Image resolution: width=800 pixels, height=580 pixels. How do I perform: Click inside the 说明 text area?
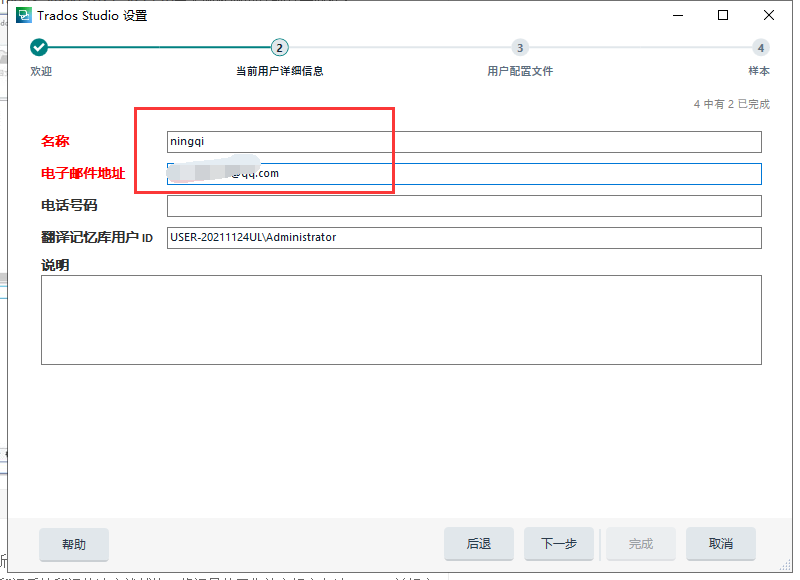coord(401,320)
